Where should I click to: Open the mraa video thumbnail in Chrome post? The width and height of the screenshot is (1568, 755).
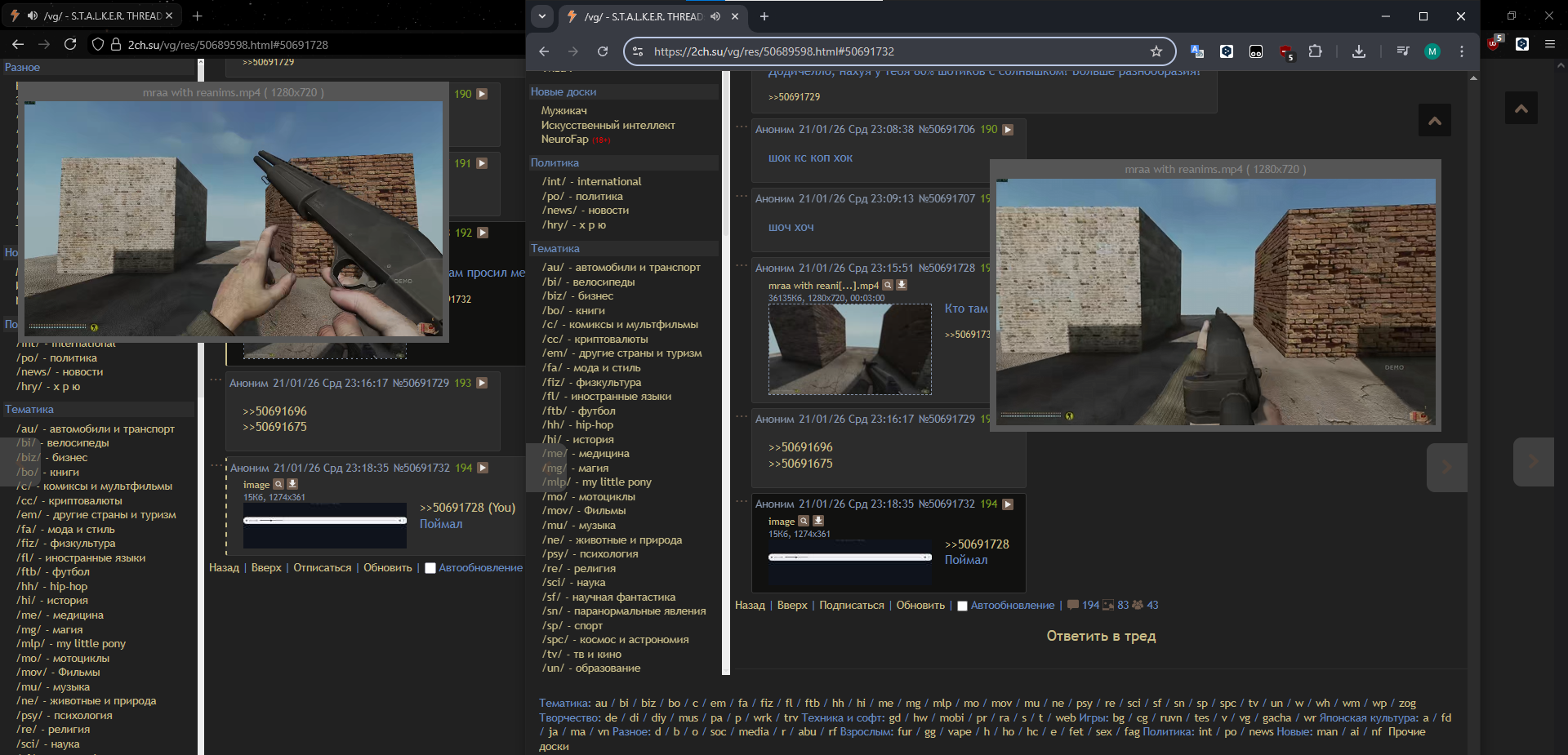click(850, 349)
